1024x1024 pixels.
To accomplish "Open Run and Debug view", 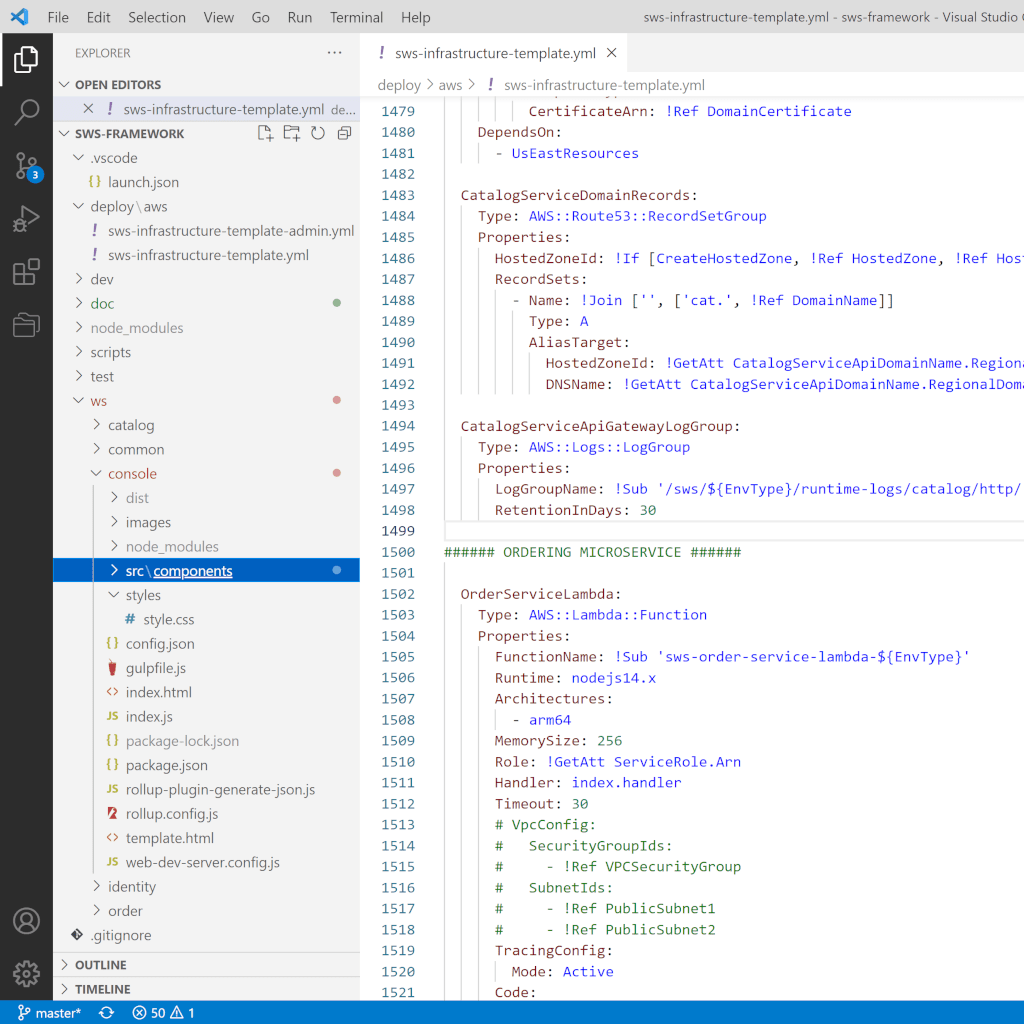I will point(26,219).
